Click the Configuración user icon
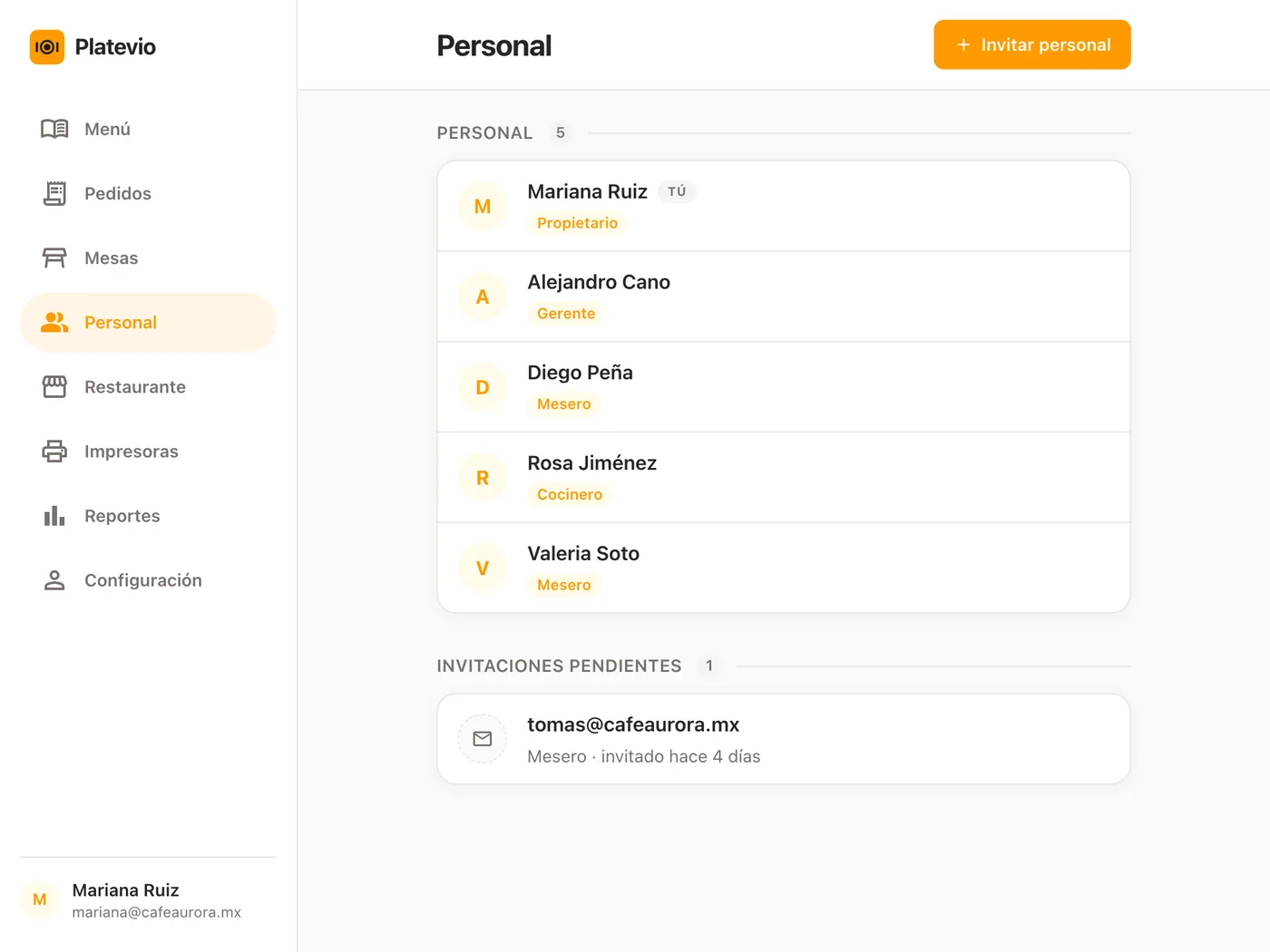This screenshot has height=952, width=1270. point(54,580)
